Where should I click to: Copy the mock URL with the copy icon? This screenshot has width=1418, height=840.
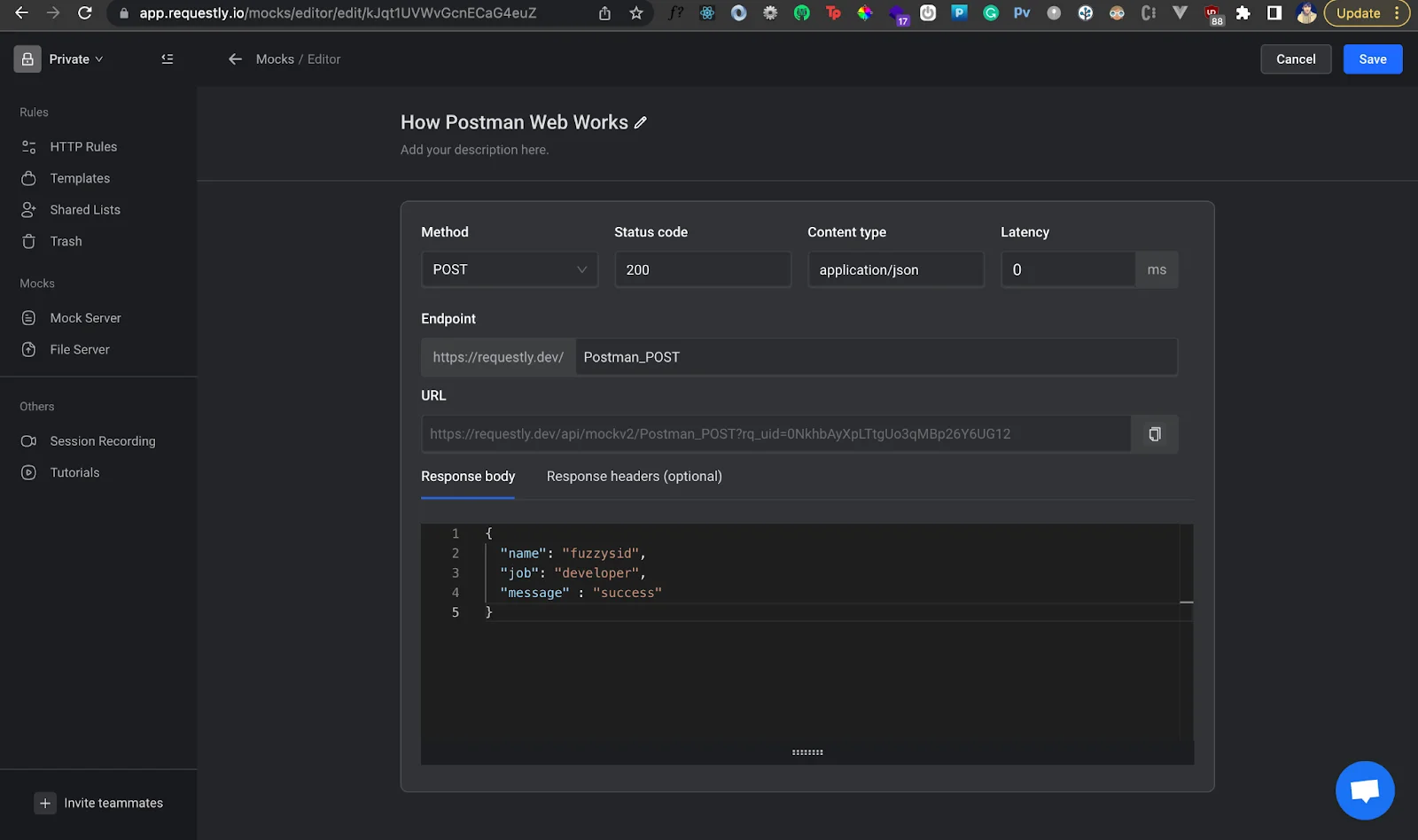coord(1155,434)
